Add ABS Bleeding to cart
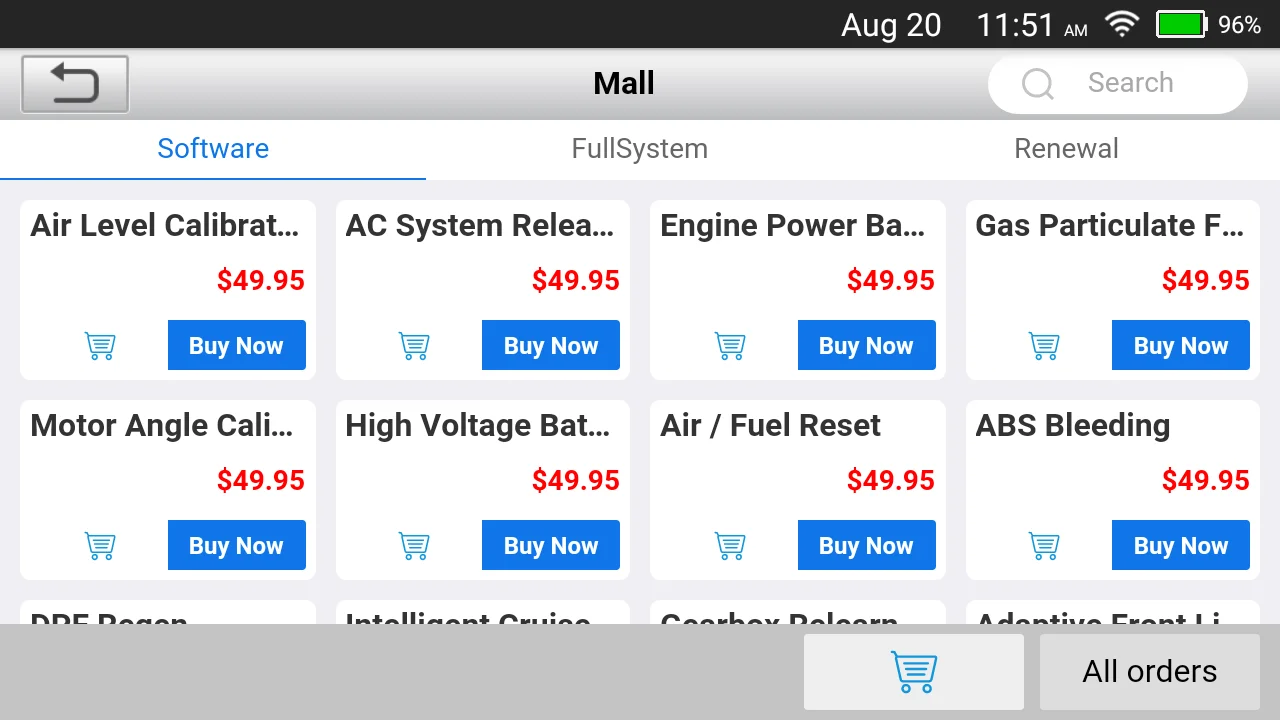The image size is (1280, 720). (1044, 546)
